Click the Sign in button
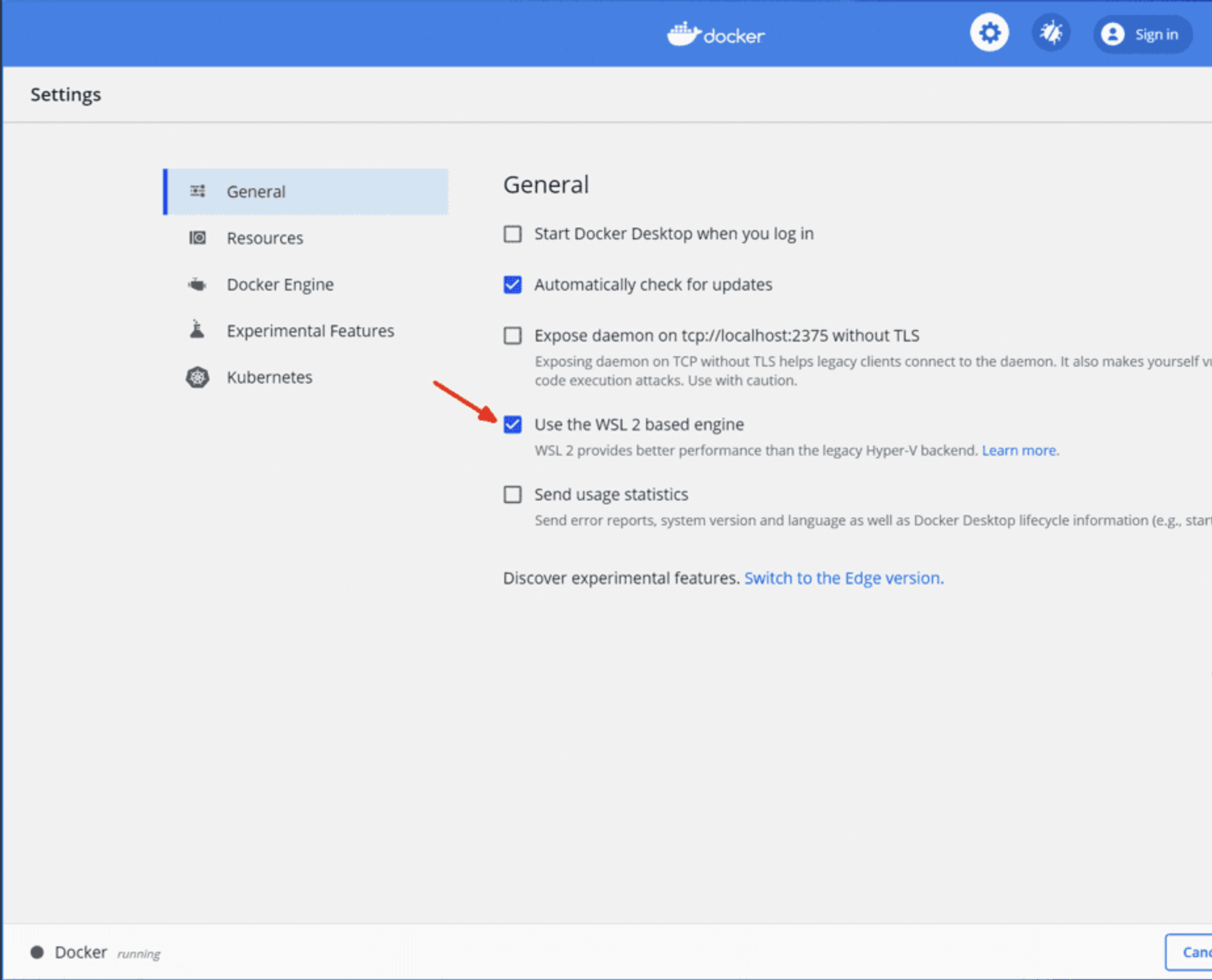The image size is (1212, 980). (x=1142, y=34)
